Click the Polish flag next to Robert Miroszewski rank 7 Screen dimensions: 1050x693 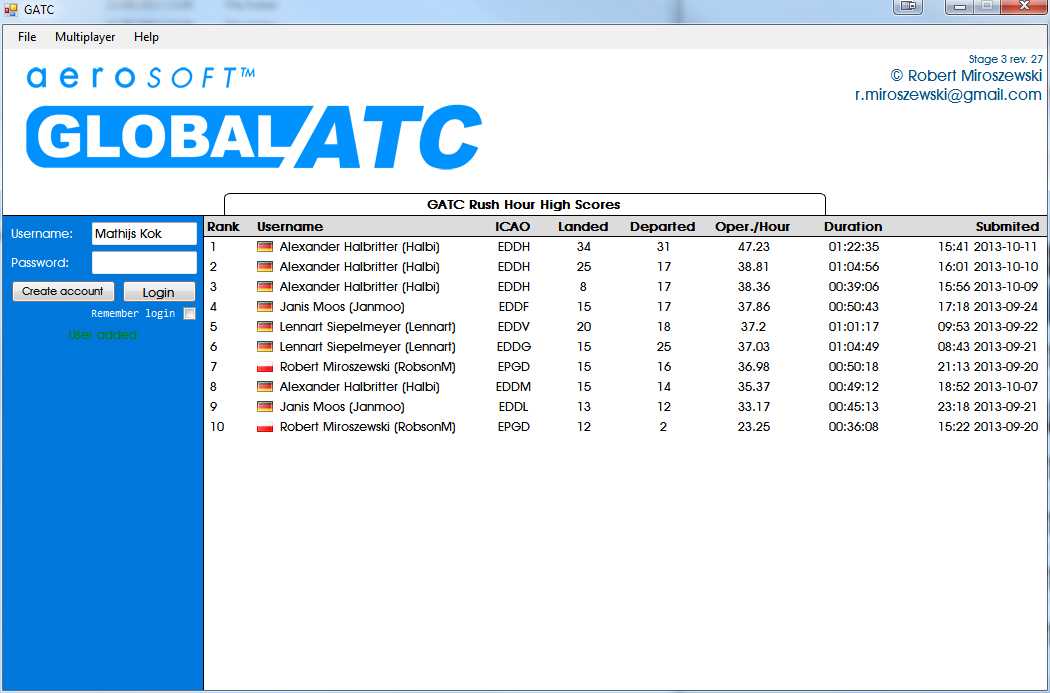click(263, 367)
